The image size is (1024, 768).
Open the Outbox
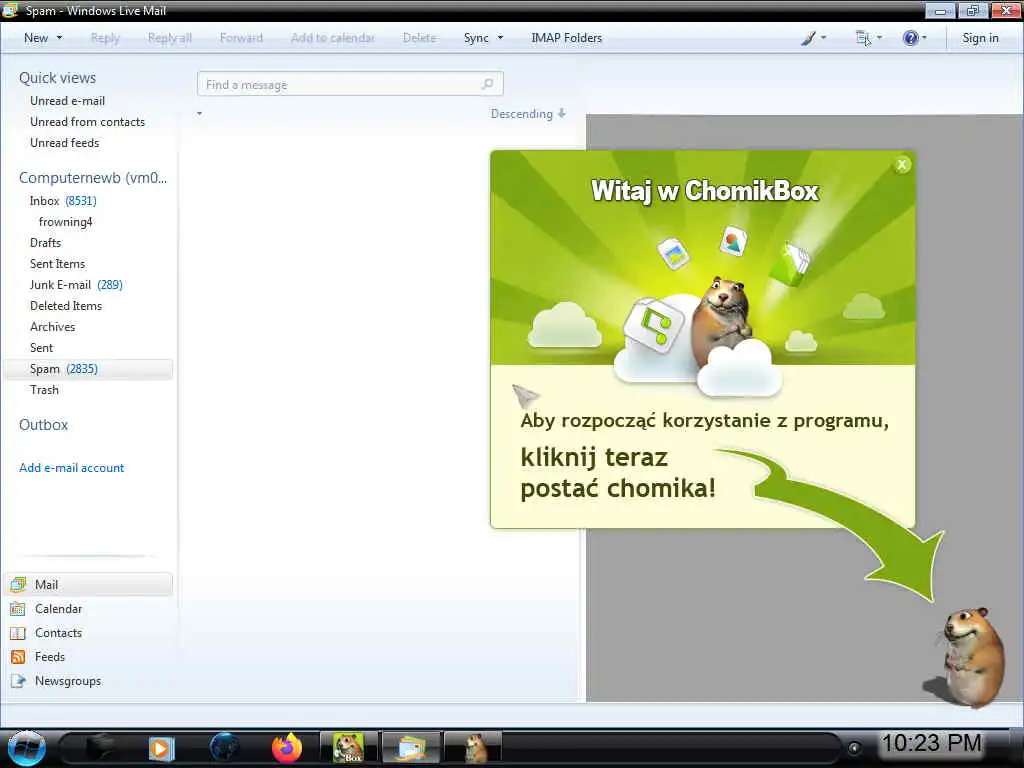click(43, 425)
